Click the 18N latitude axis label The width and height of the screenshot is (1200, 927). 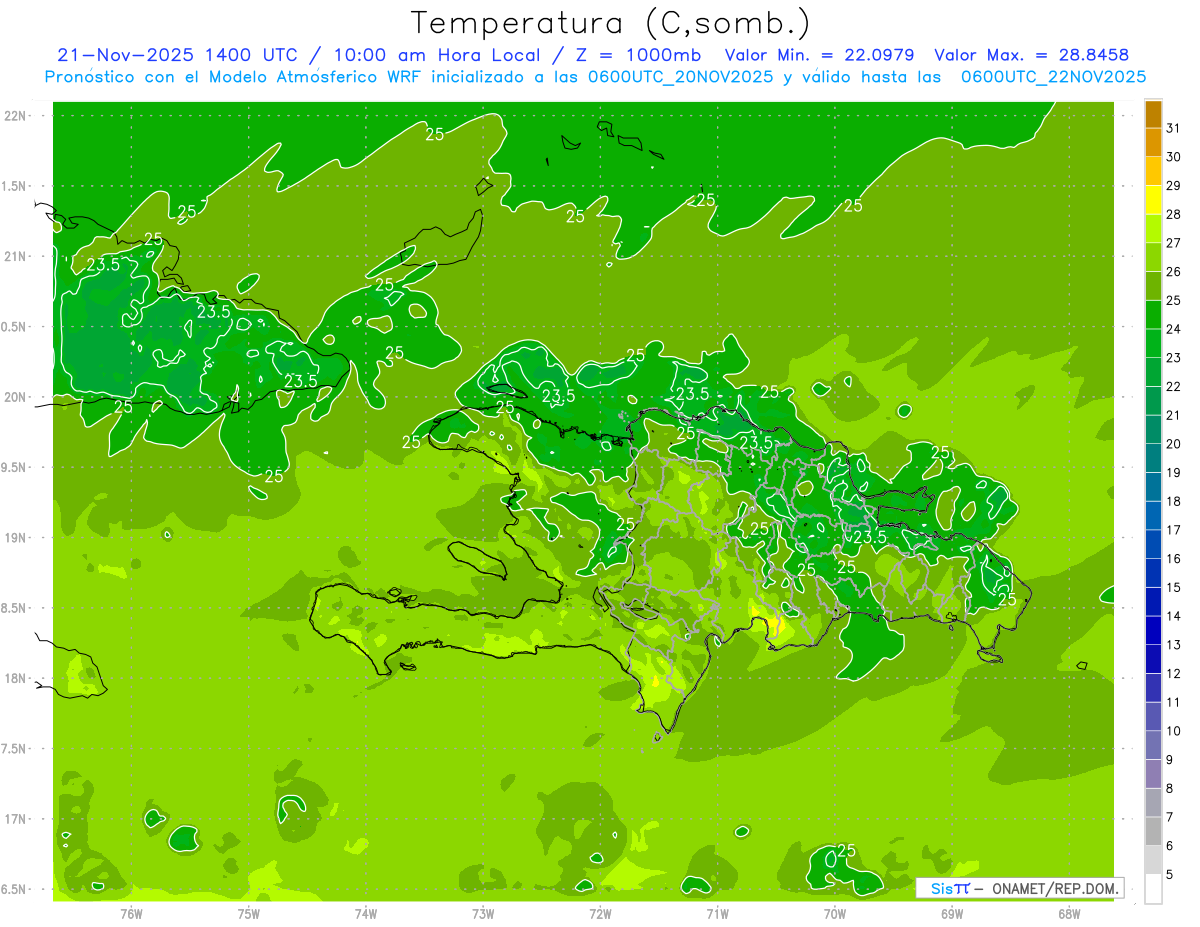coord(14,678)
